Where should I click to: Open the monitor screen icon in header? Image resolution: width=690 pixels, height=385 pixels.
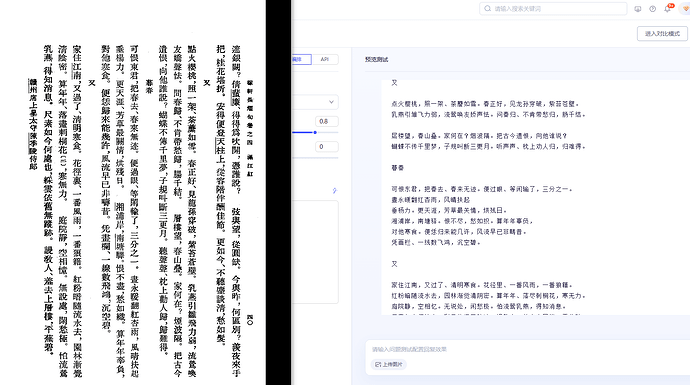click(x=638, y=9)
